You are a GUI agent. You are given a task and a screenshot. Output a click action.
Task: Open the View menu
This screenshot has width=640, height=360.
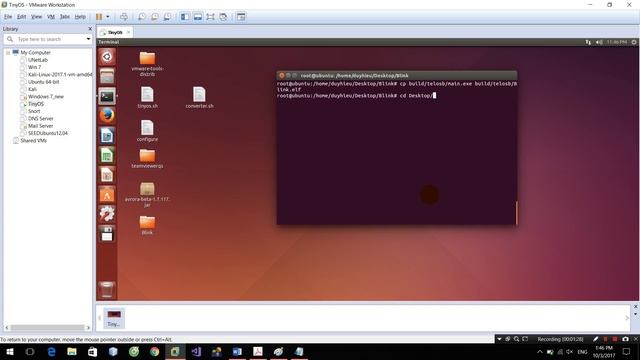pyautogui.click(x=36, y=17)
